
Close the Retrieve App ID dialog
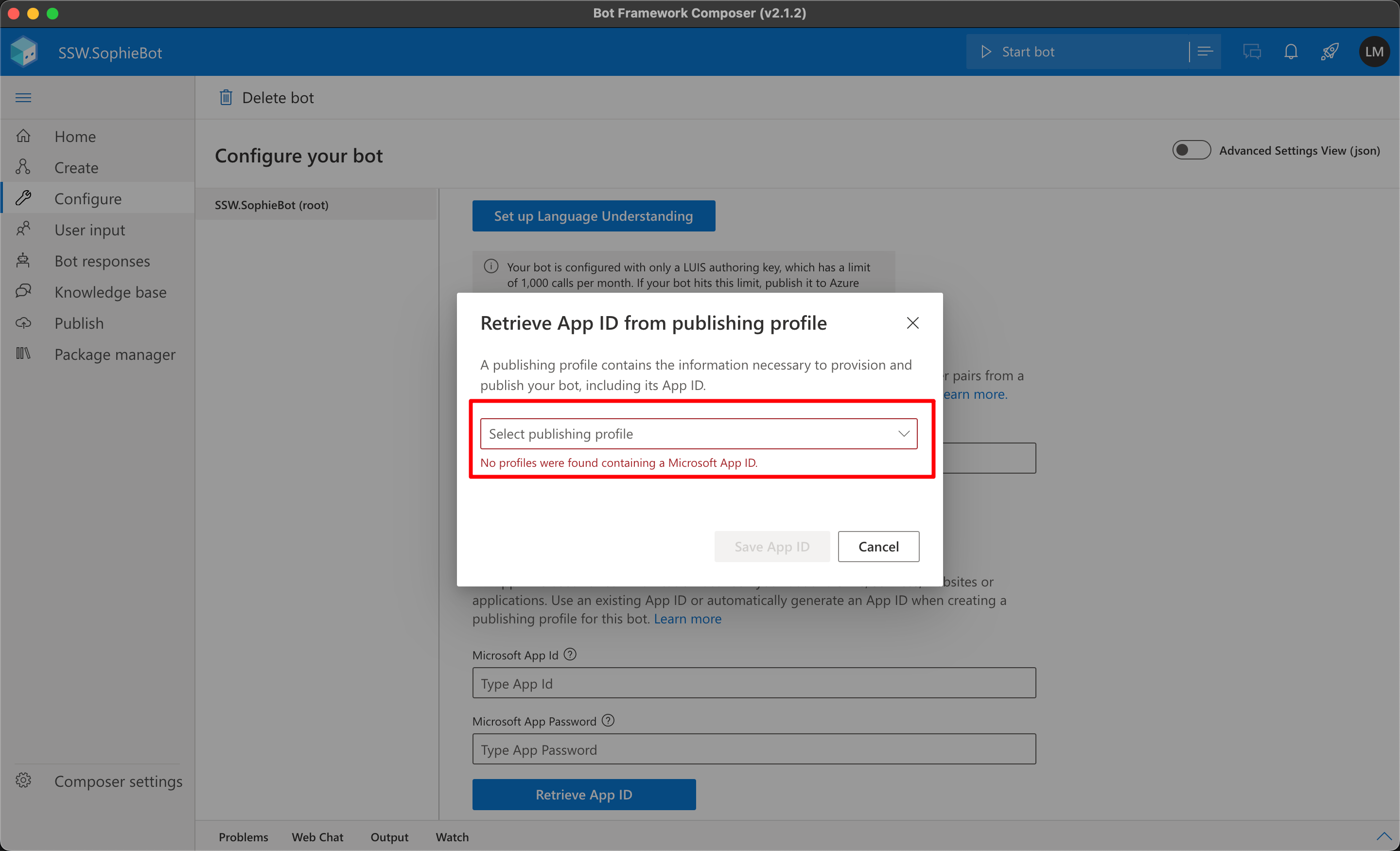[x=912, y=323]
